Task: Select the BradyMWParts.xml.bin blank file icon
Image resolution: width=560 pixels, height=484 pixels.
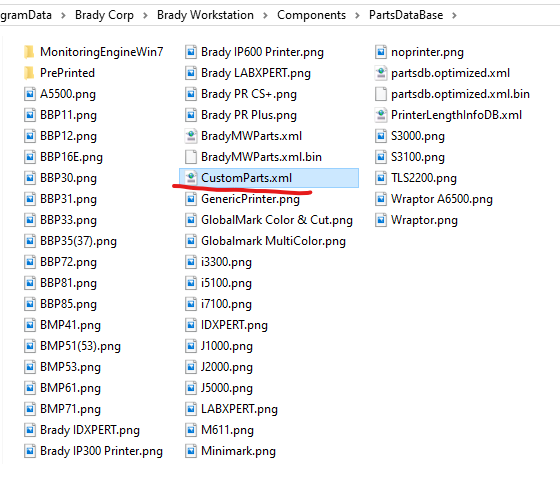Action: pyautogui.click(x=191, y=157)
